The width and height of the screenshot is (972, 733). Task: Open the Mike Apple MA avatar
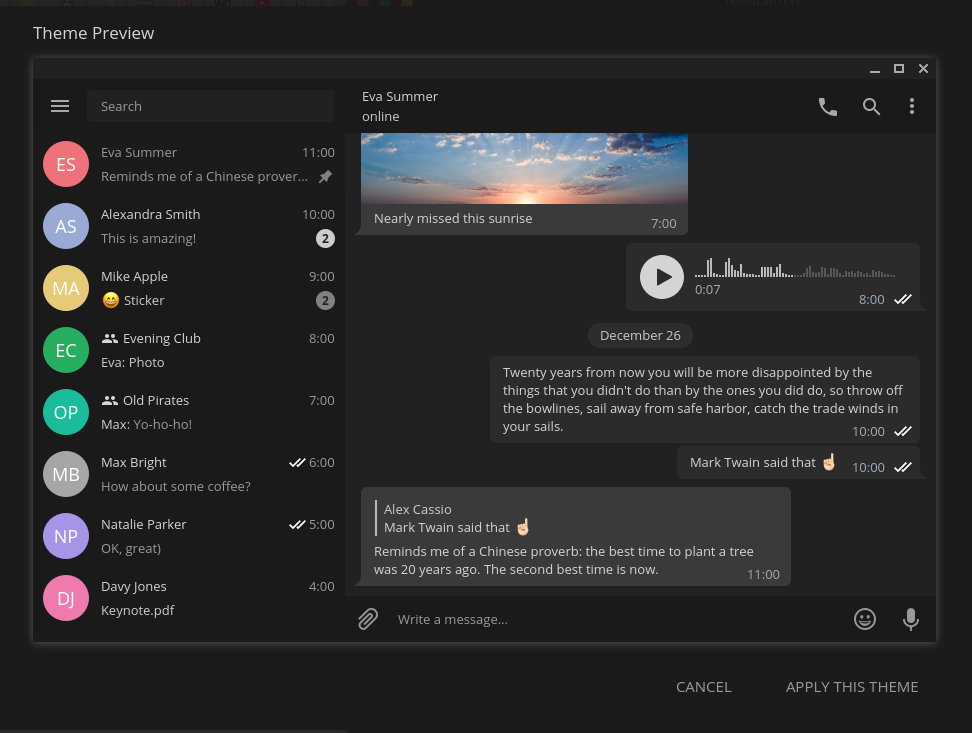(x=66, y=288)
